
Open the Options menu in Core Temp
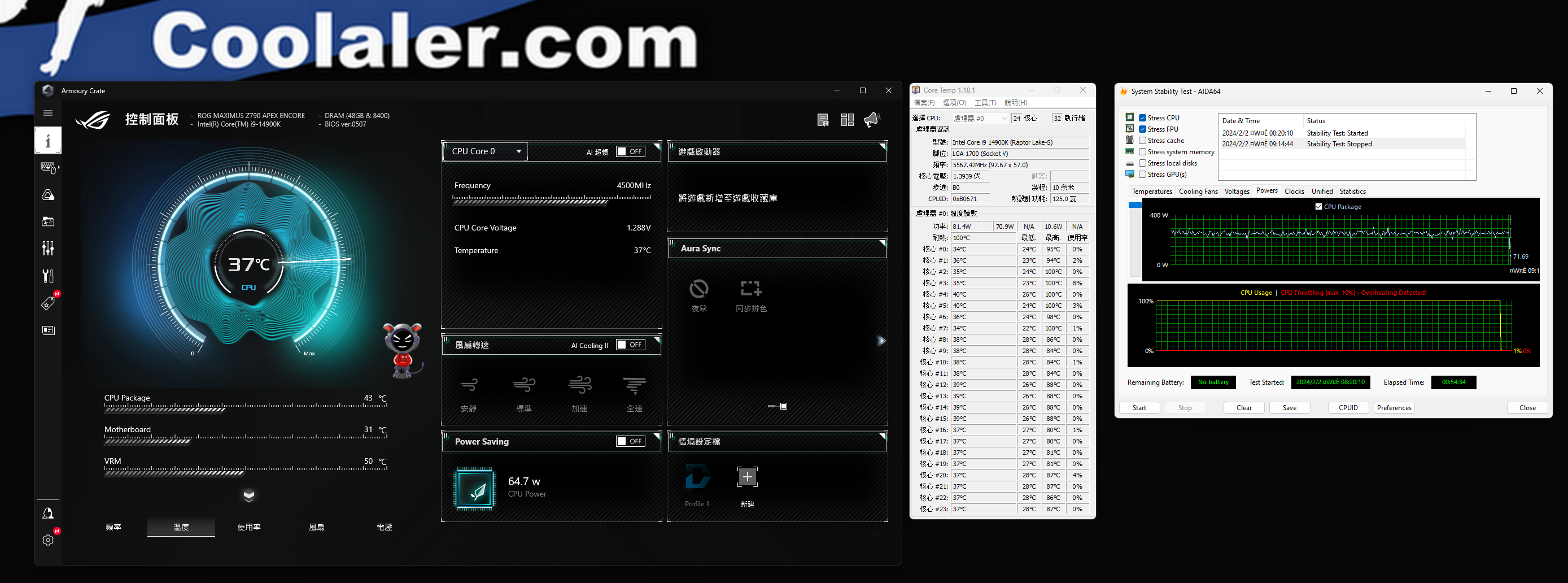tap(954, 103)
